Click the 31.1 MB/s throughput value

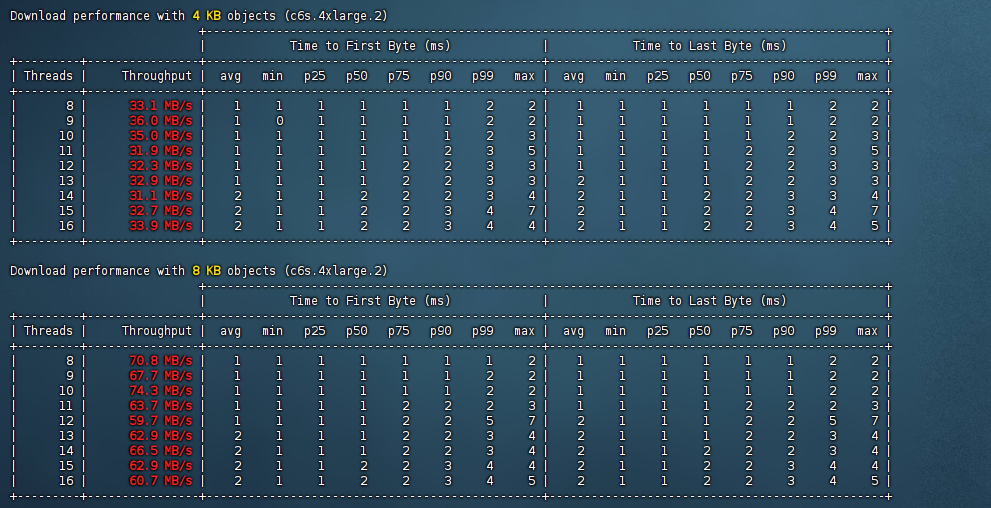click(161, 196)
